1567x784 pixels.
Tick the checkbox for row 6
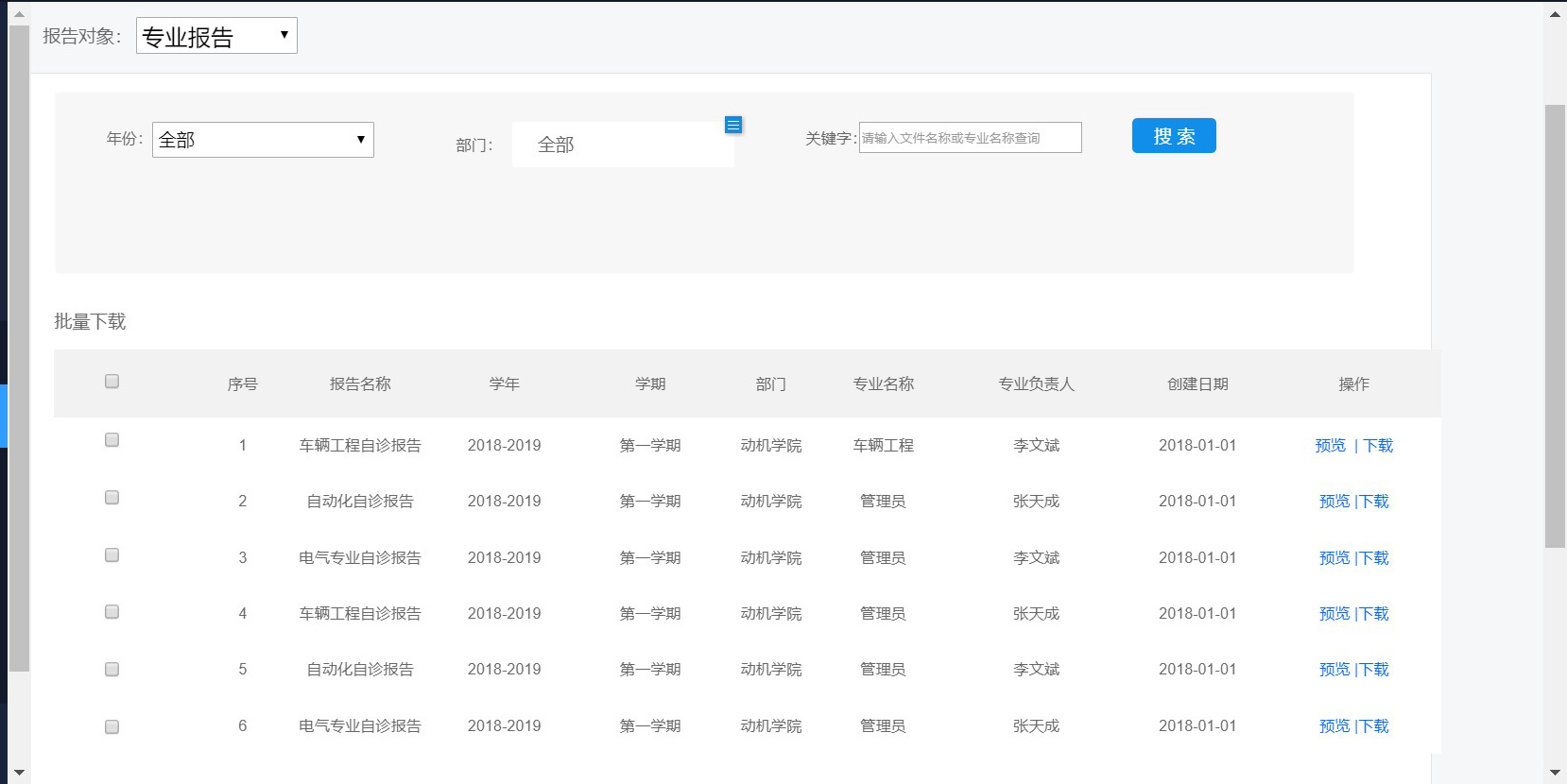[x=112, y=727]
